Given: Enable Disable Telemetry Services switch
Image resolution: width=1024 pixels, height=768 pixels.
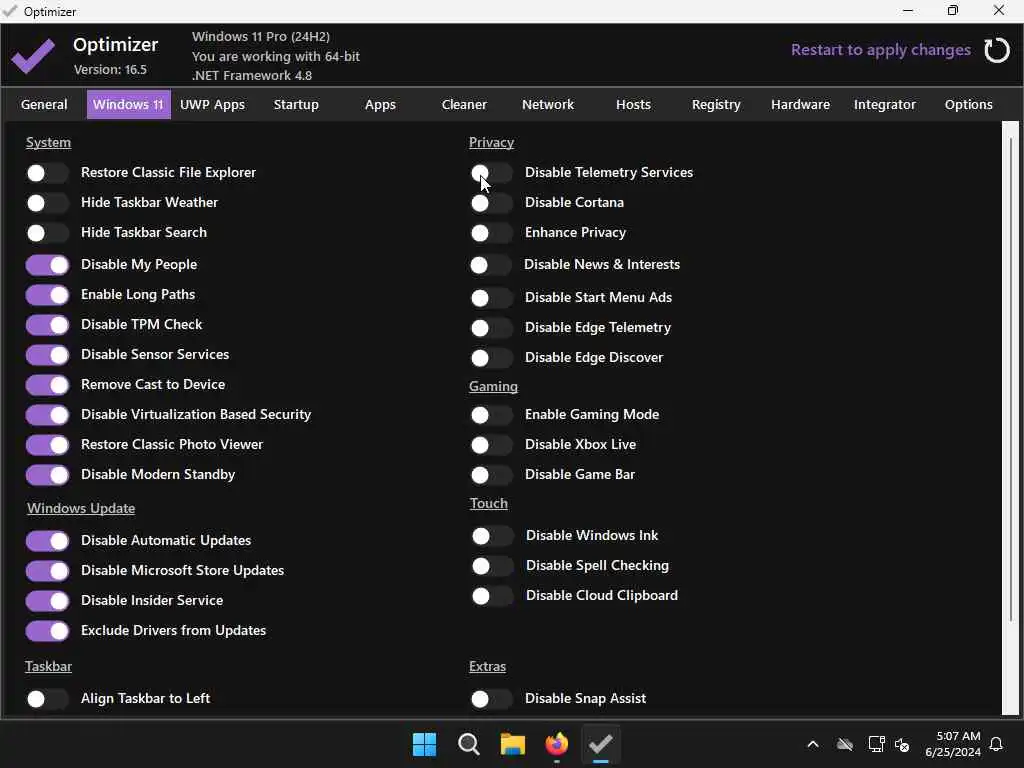Looking at the screenshot, I should click(x=491, y=173).
